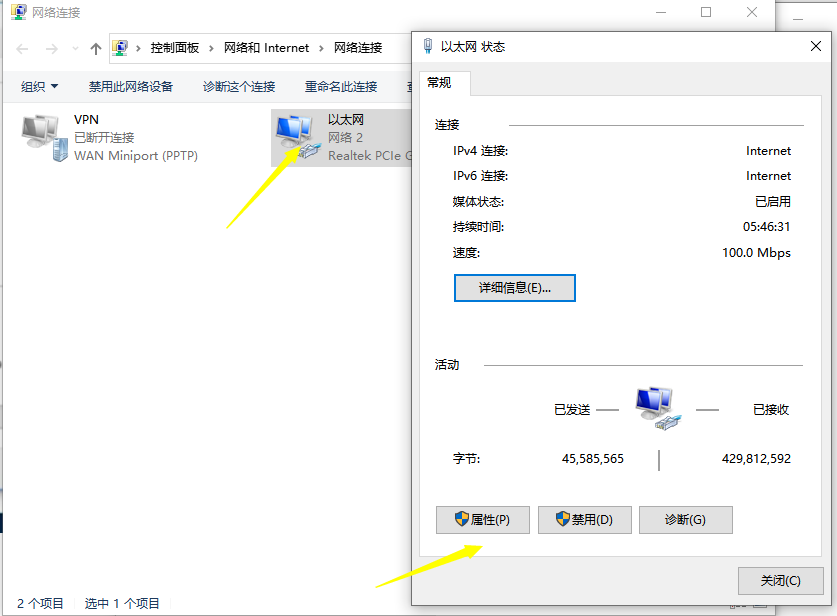Click the network activity graphic between 已发送 and 已接收
837x616 pixels.
657,408
